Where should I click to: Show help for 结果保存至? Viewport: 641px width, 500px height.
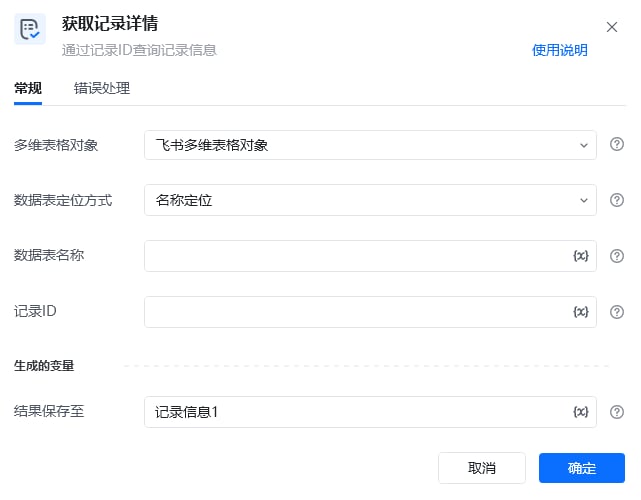[x=616, y=412]
